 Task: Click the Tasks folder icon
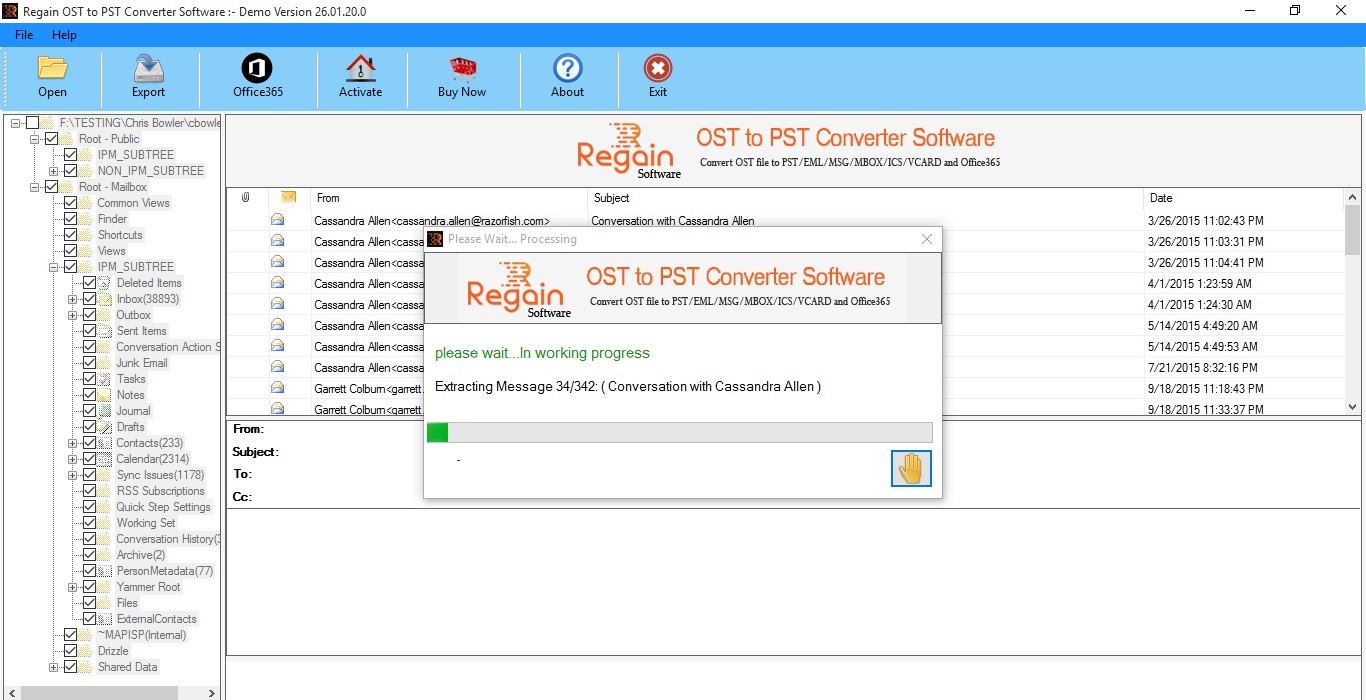tap(104, 379)
